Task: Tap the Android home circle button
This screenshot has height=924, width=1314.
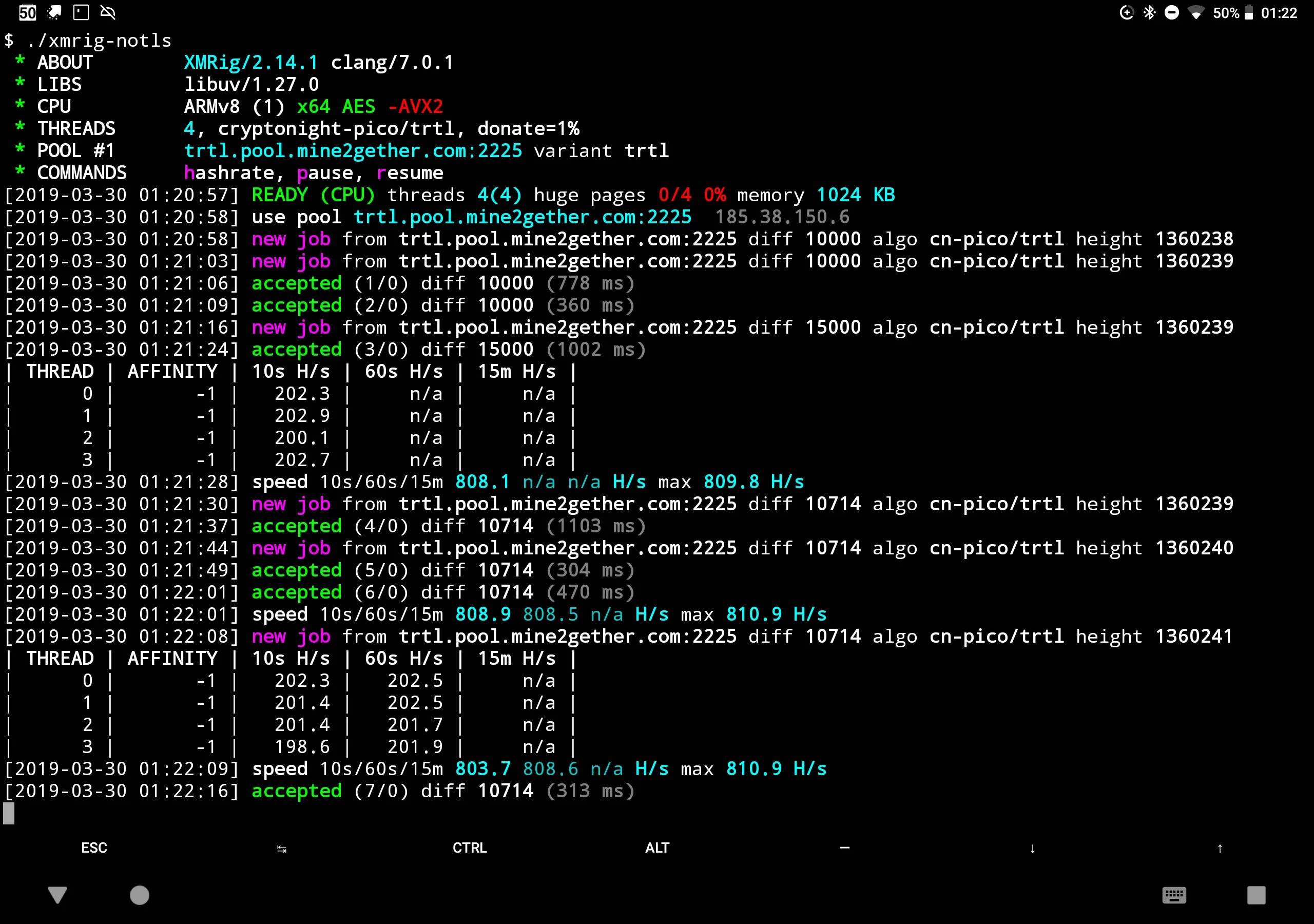Action: (x=139, y=895)
